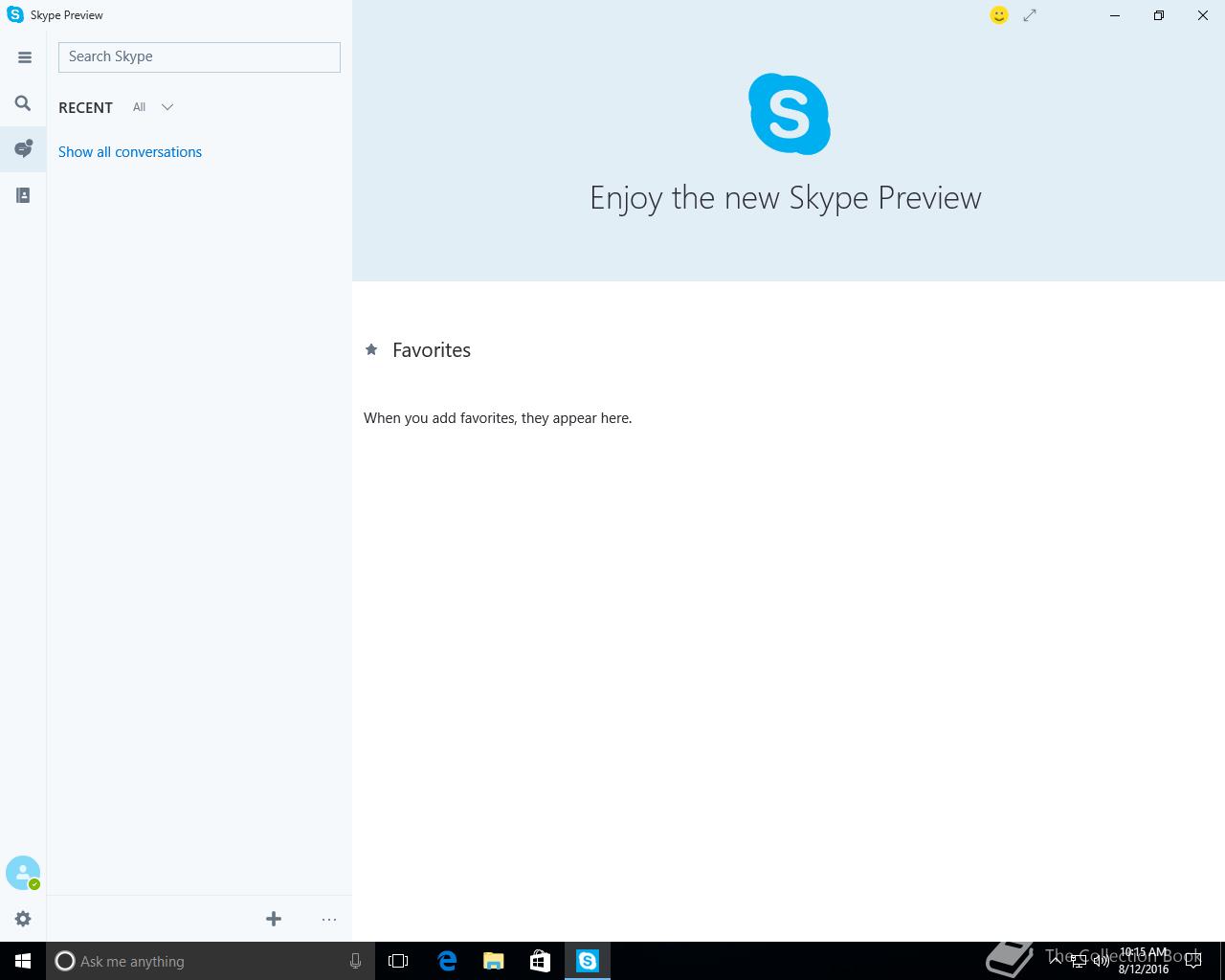Viewport: 1225px width, 980px height.
Task: Click the expand diagonal arrows icon
Action: pos(1030,15)
